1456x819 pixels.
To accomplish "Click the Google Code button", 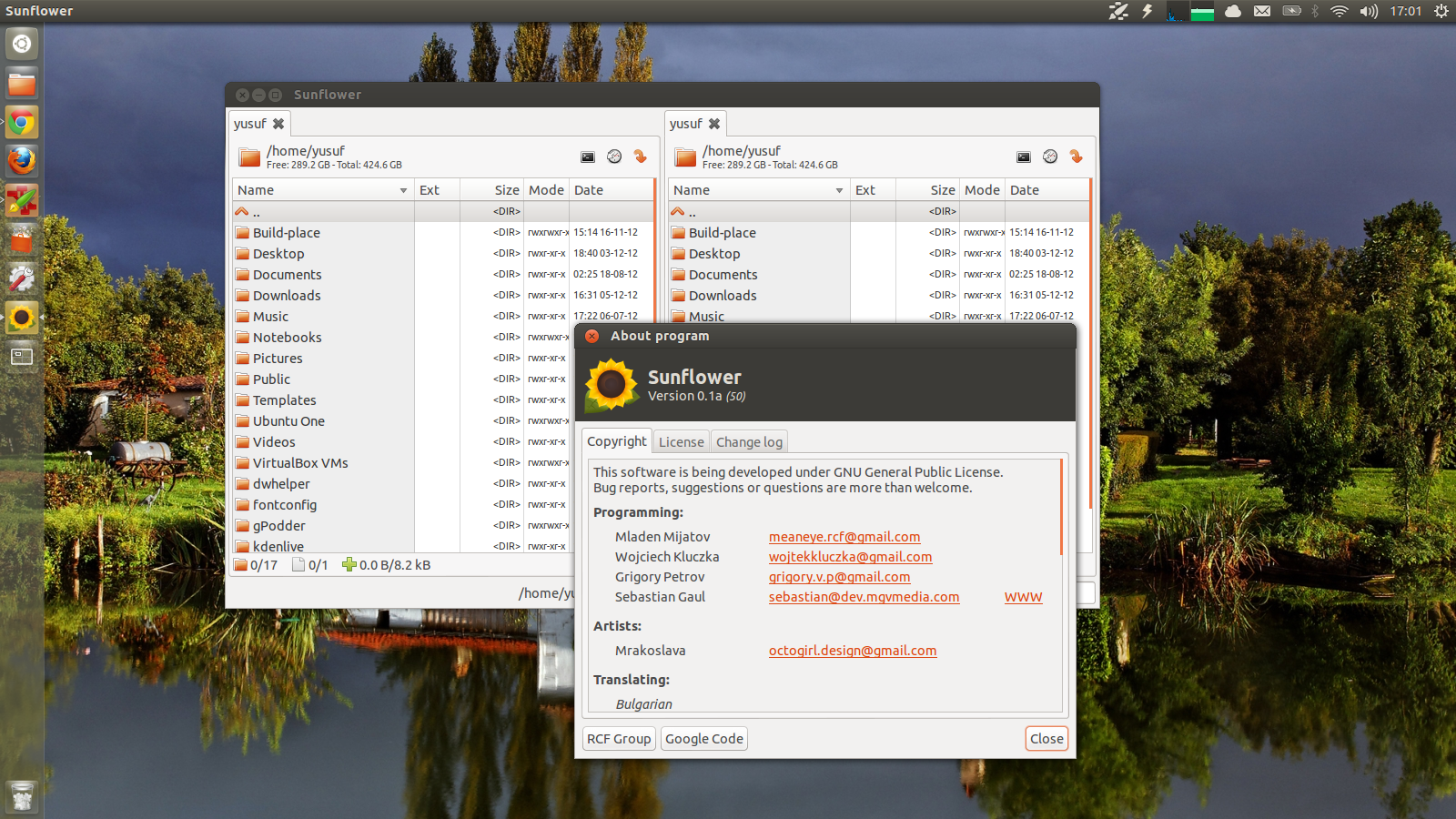I will [704, 739].
